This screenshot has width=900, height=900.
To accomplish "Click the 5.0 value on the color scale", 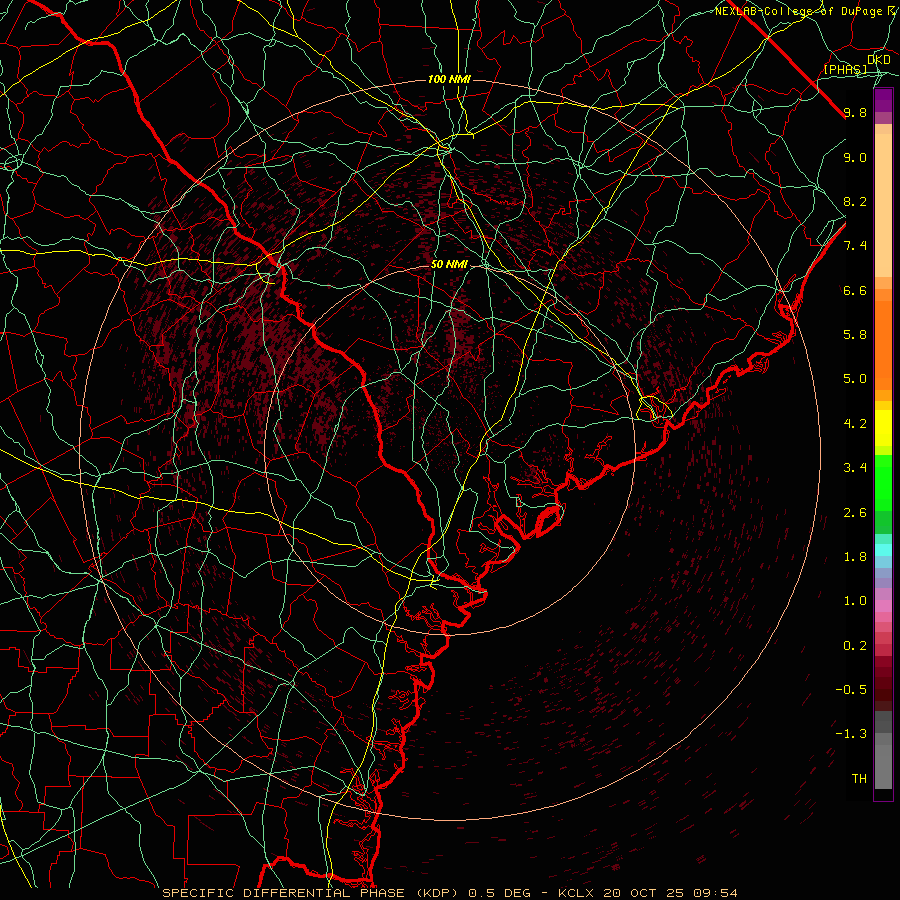I will tap(855, 379).
